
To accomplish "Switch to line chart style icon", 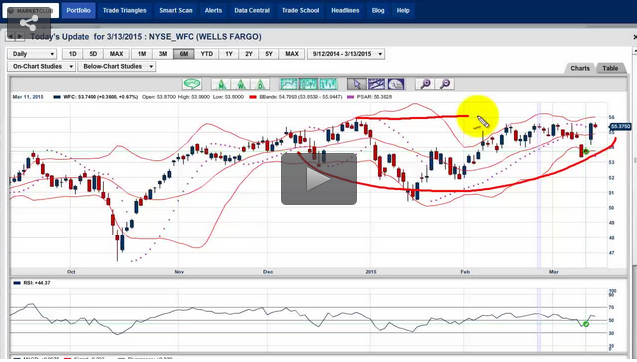I will tap(289, 84).
